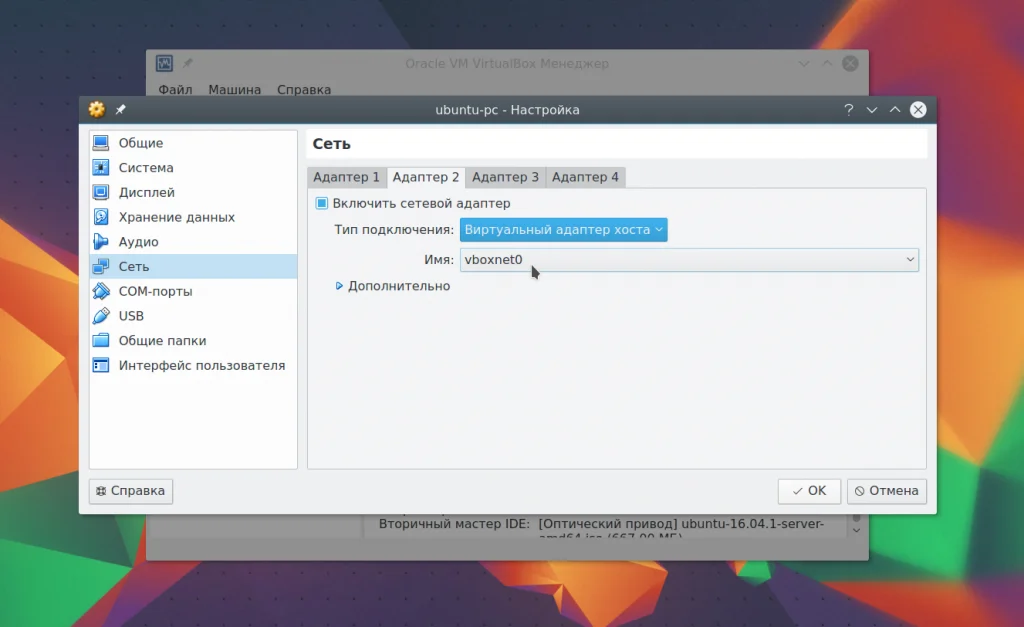
Task: Click the question mark help icon in title bar
Action: point(848,110)
